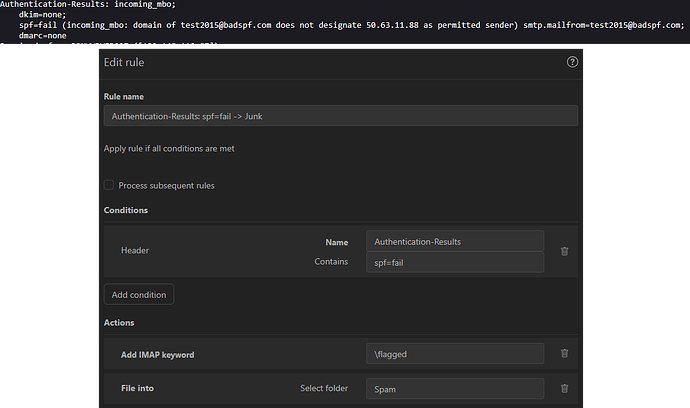This screenshot has width=690, height=408.
Task: Click the Rule name text field
Action: [x=340, y=116]
